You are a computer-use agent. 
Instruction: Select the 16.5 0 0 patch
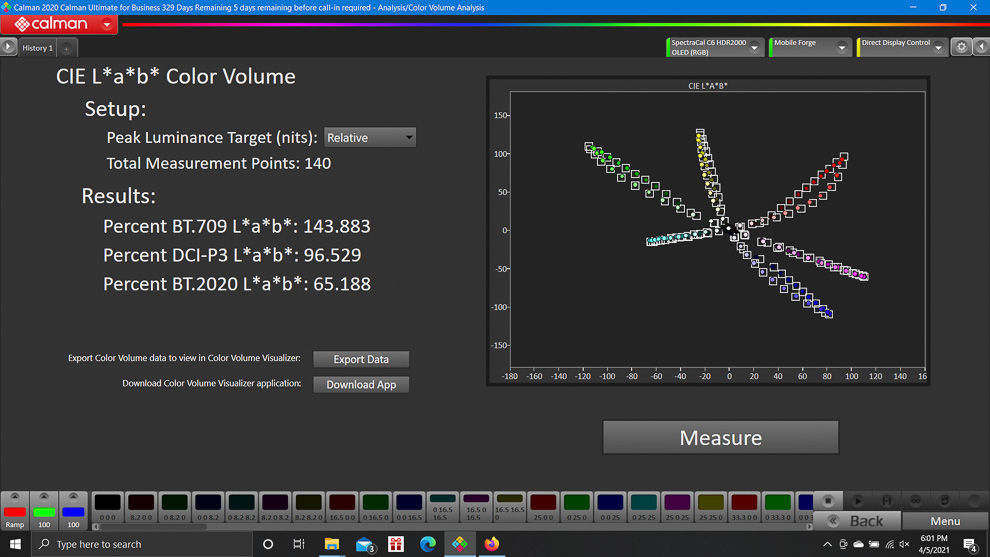click(x=342, y=506)
